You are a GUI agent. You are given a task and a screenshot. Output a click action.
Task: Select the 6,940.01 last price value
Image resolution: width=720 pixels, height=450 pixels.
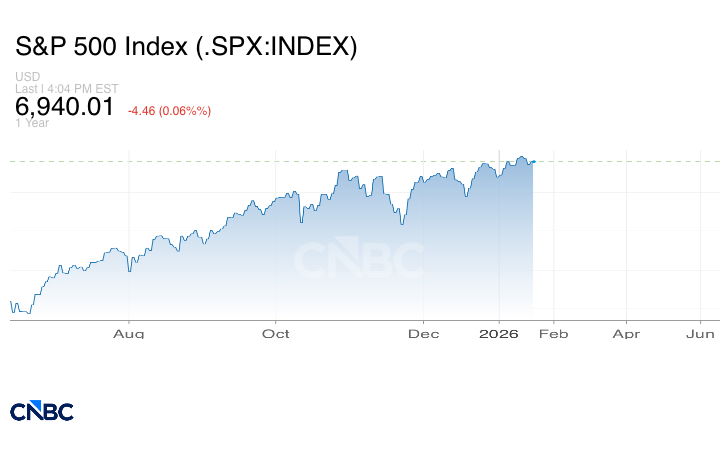pos(64,106)
